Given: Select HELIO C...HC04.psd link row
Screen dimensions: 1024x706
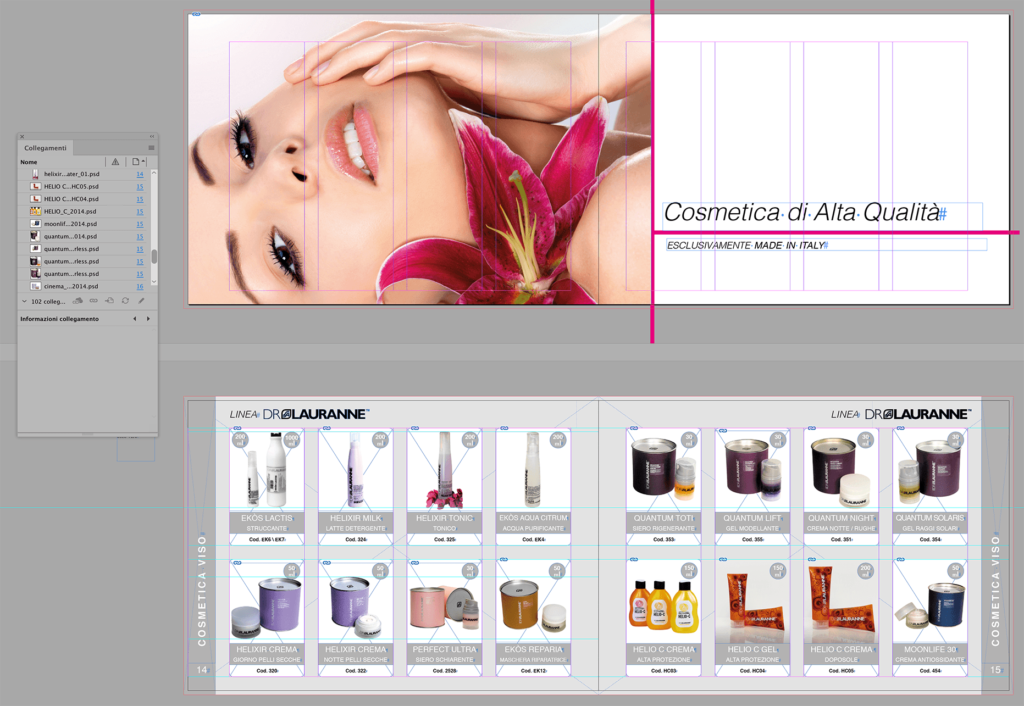Looking at the screenshot, I should pos(84,199).
